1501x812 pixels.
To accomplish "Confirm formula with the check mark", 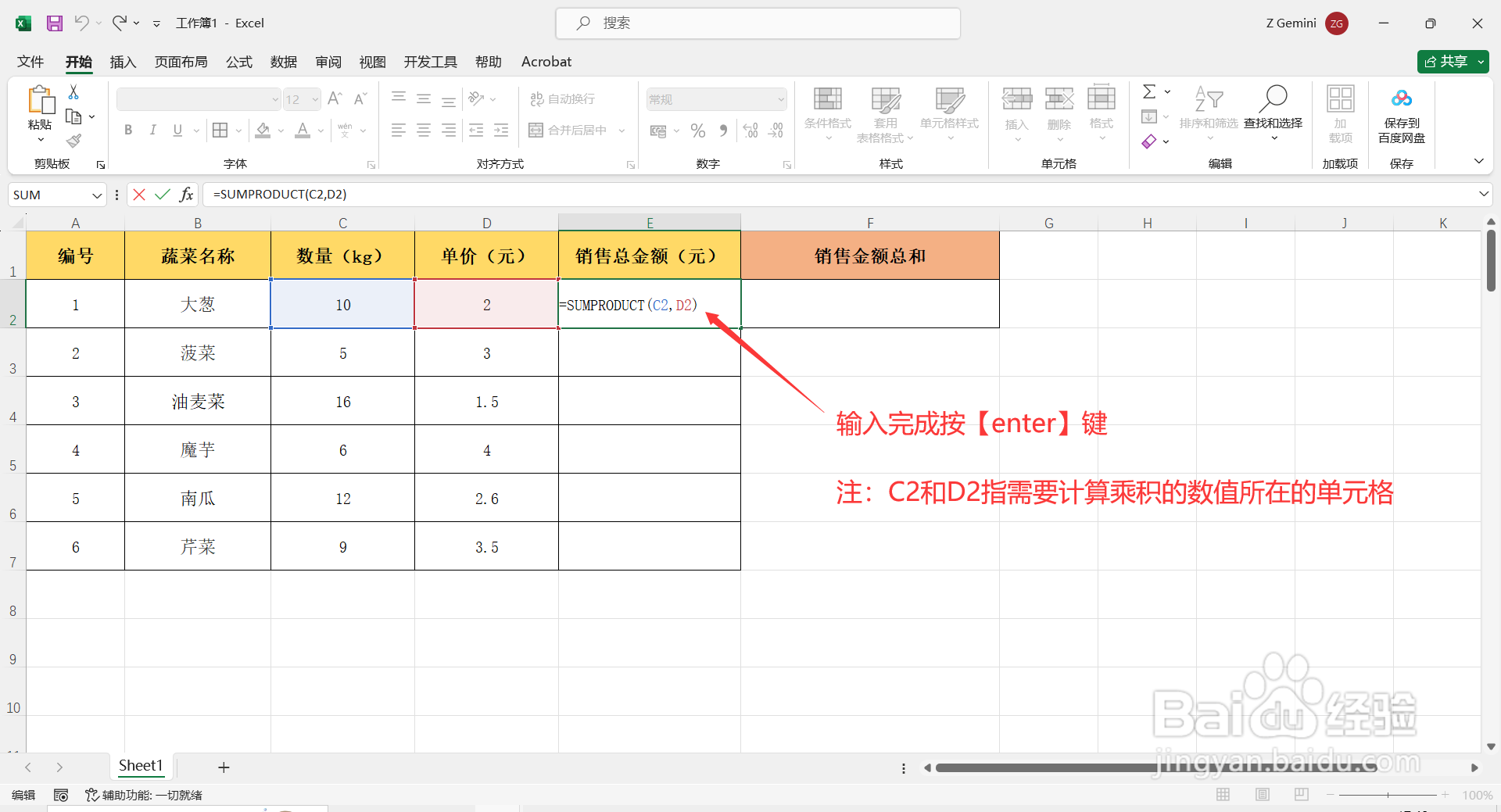I will point(162,194).
